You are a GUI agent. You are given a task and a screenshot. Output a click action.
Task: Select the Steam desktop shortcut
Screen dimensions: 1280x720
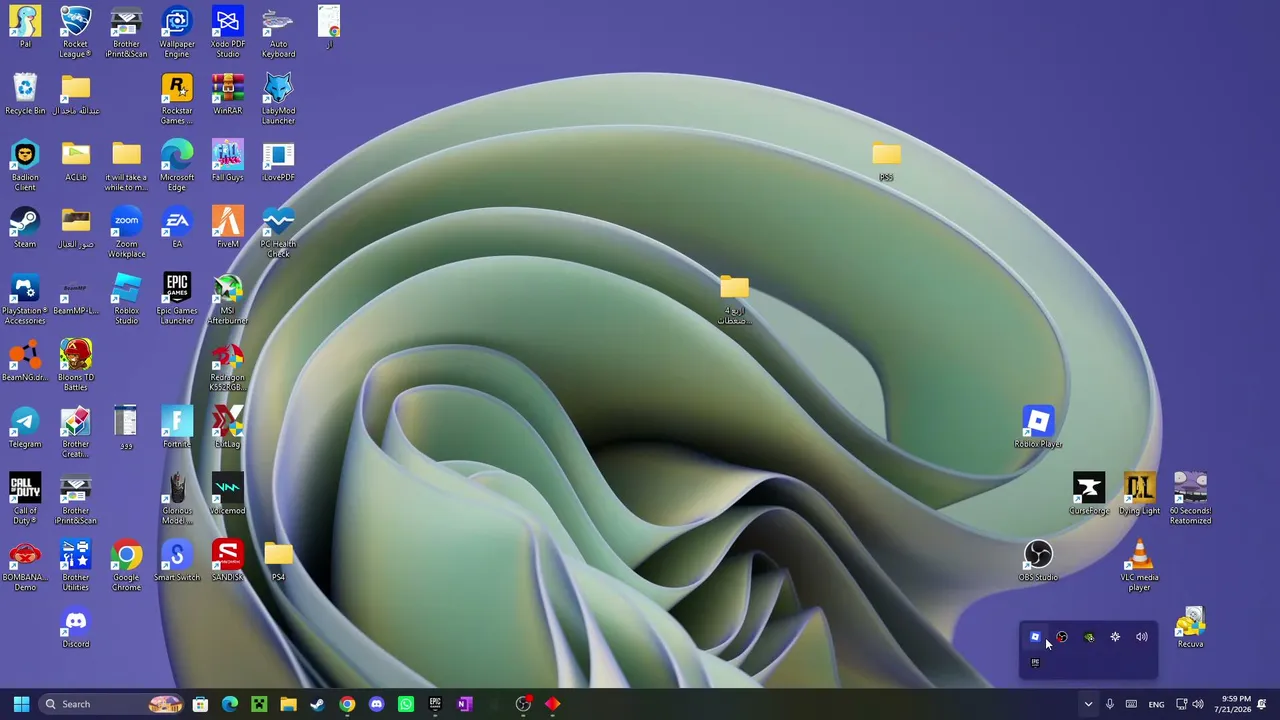(25, 228)
